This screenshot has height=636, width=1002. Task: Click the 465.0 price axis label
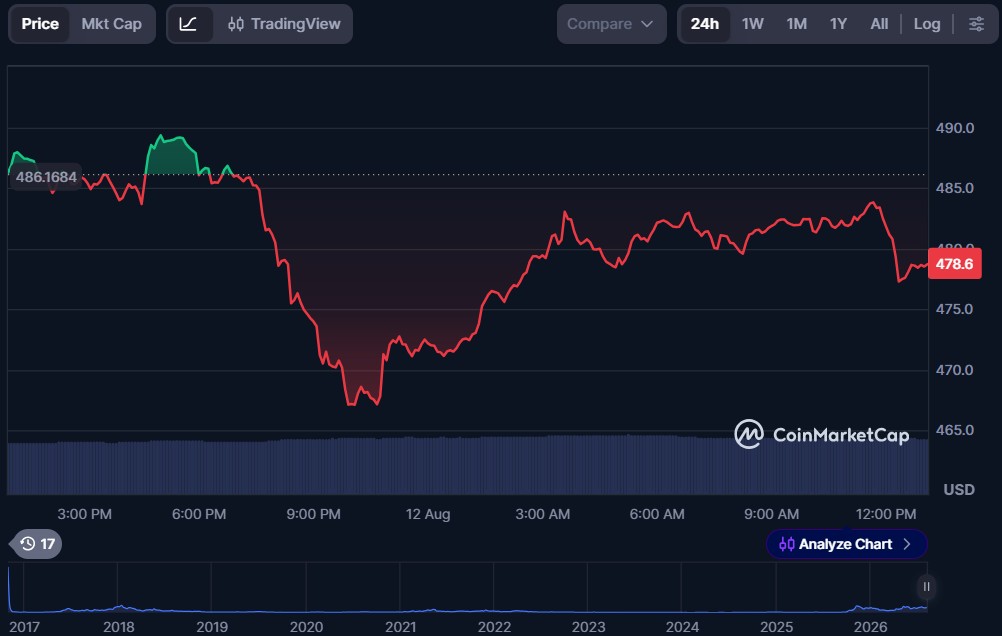pyautogui.click(x=955, y=430)
